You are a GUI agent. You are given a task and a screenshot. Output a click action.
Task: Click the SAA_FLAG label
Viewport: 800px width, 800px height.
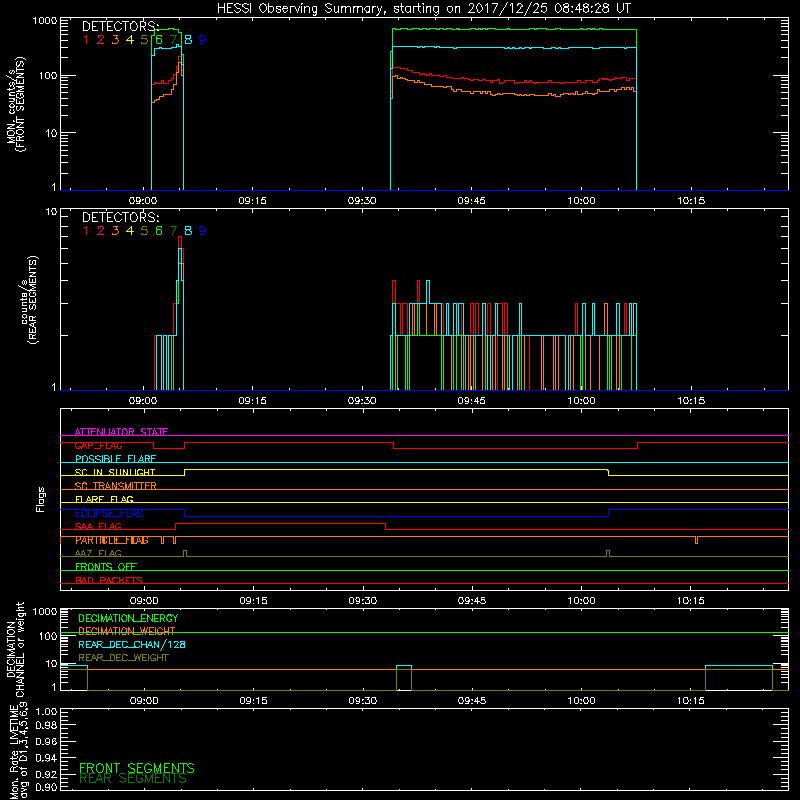click(98, 527)
